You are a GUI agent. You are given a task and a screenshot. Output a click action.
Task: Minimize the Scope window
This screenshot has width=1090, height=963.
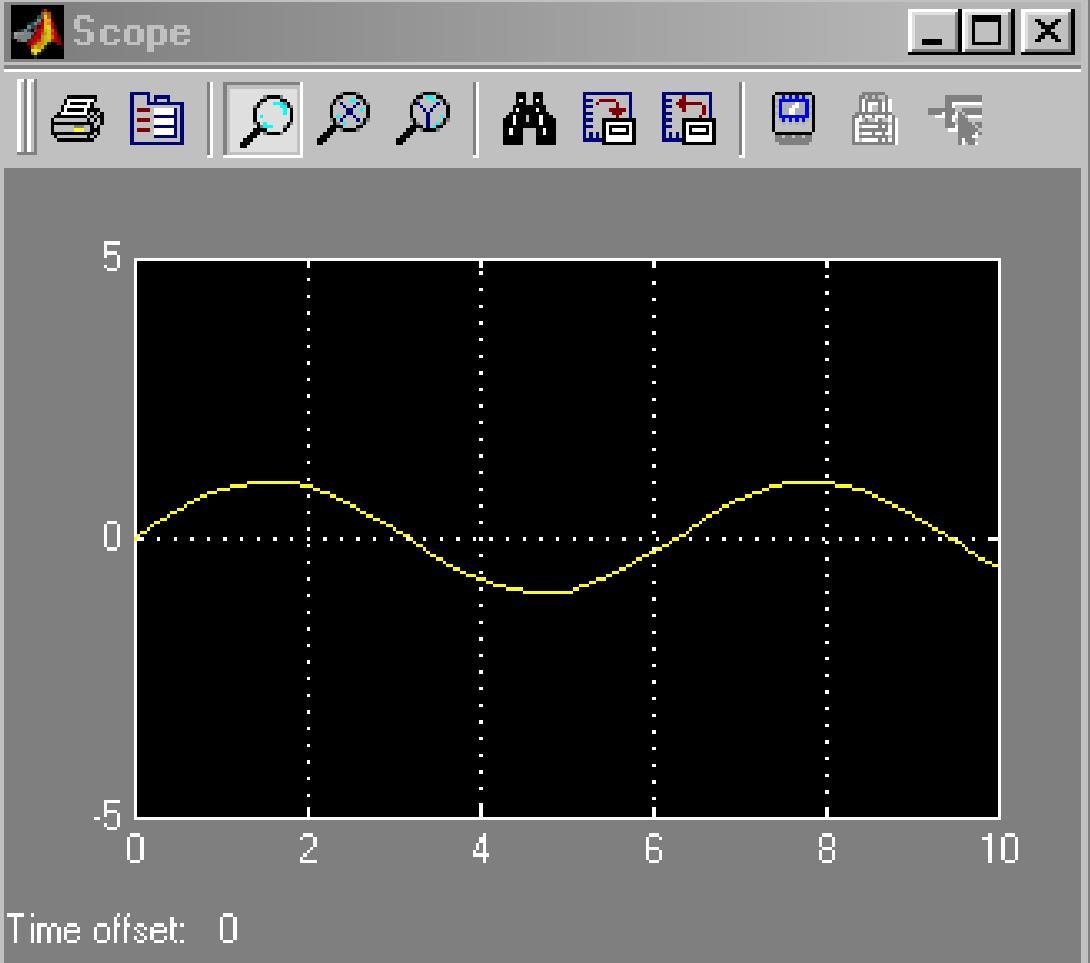[x=934, y=32]
